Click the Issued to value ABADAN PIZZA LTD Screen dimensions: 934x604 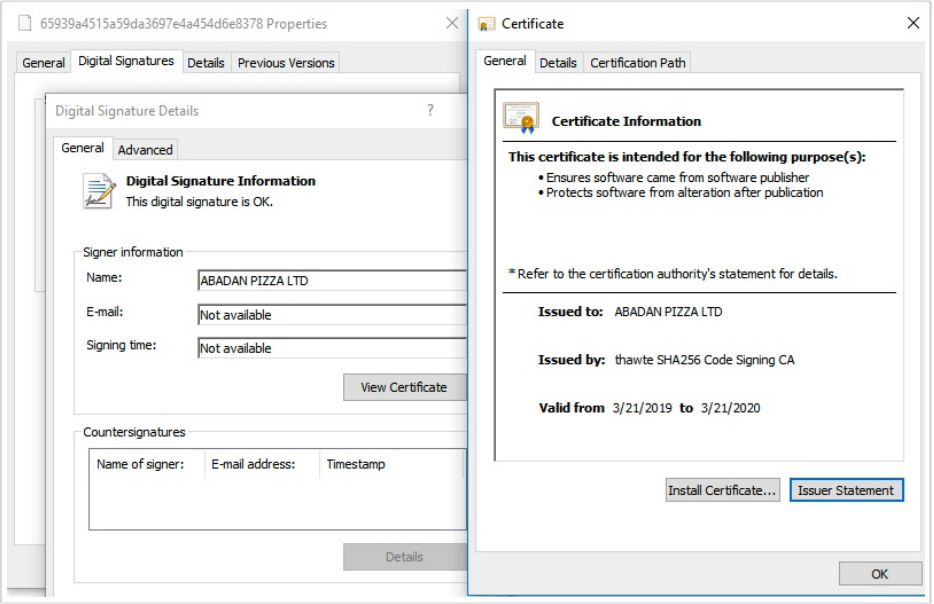pos(668,312)
